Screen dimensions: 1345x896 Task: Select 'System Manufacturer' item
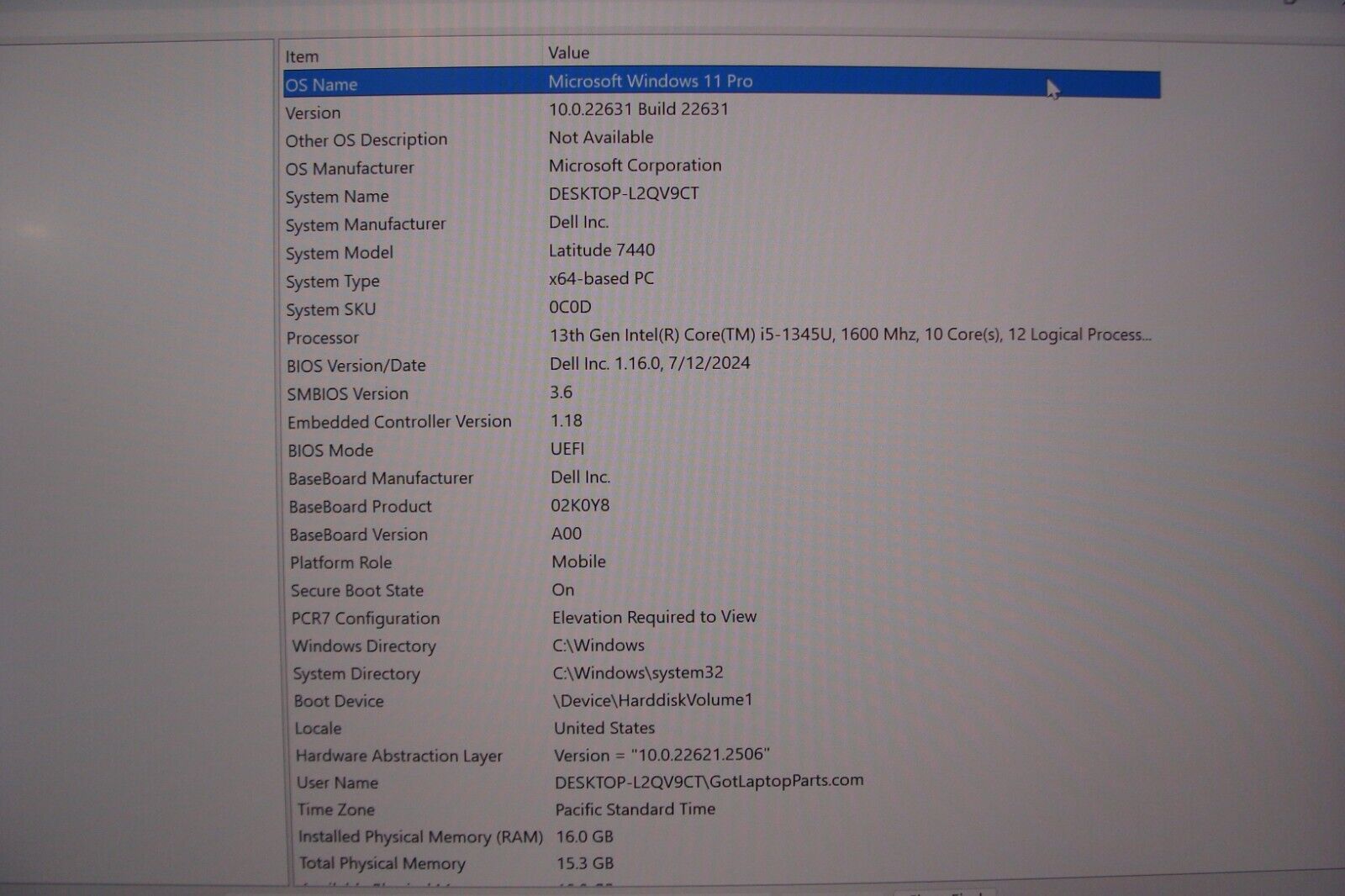(366, 224)
